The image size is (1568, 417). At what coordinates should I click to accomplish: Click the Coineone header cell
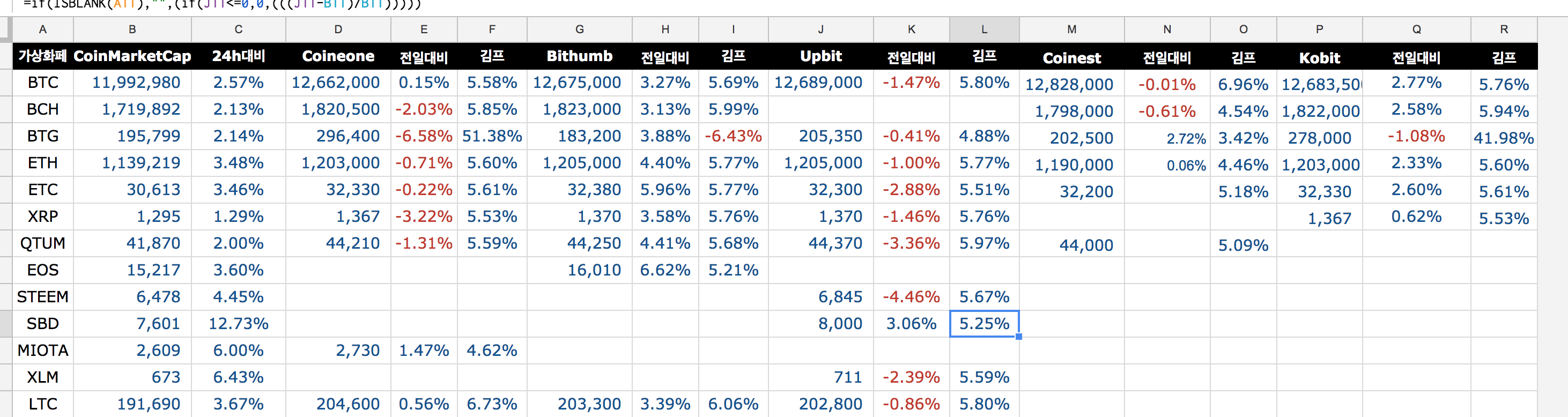[338, 56]
